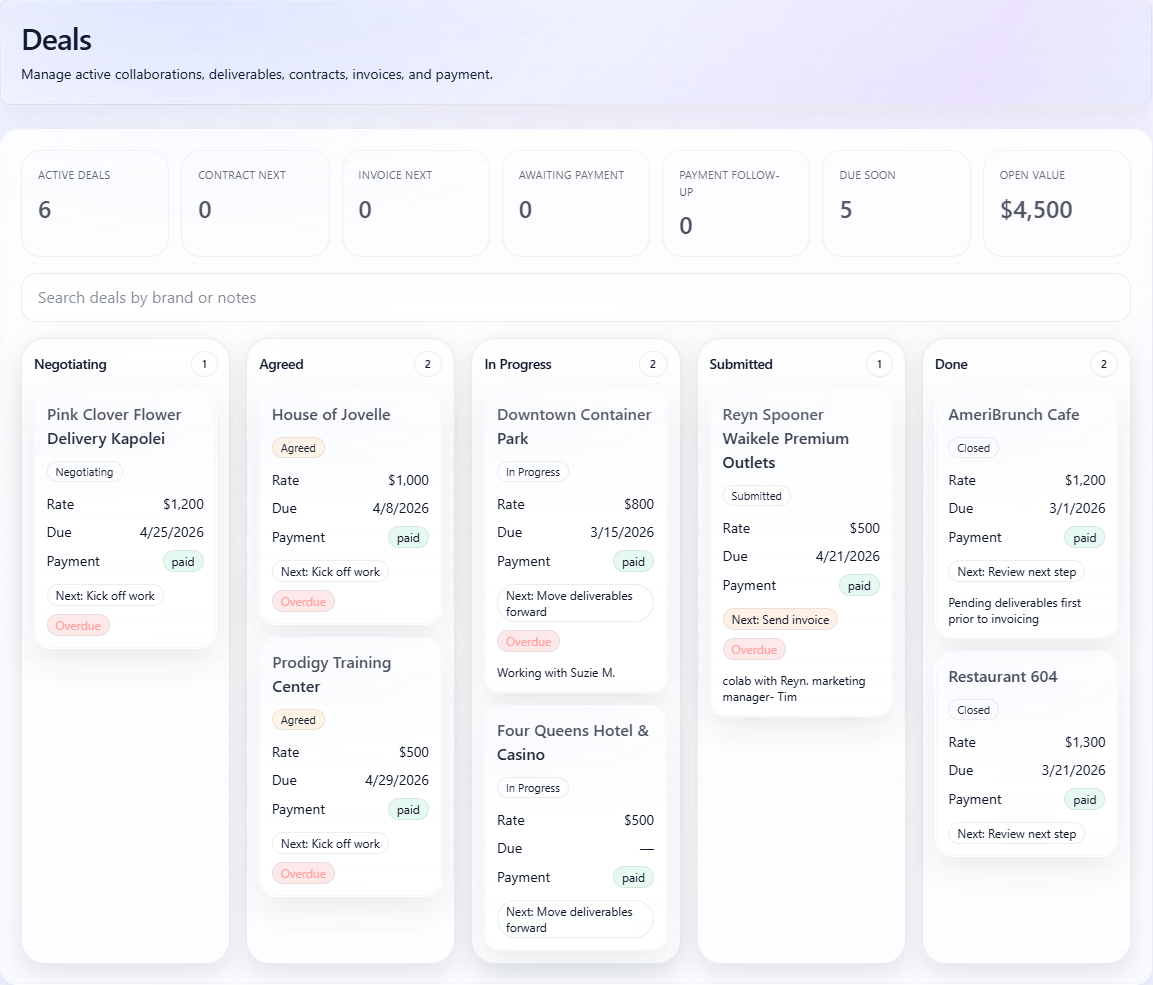Click the Submitted column header

coord(741,364)
